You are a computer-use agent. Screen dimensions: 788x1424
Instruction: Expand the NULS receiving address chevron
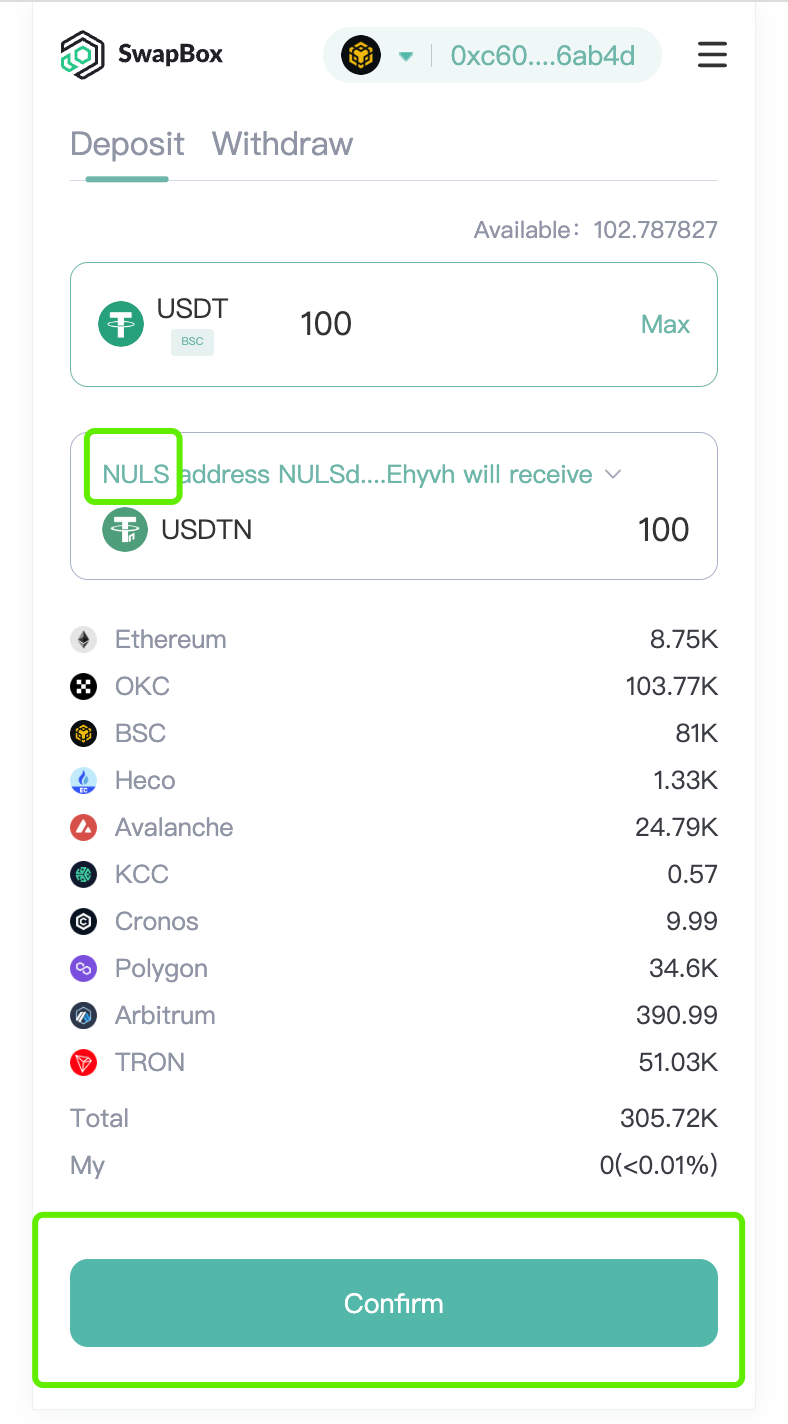coord(614,474)
